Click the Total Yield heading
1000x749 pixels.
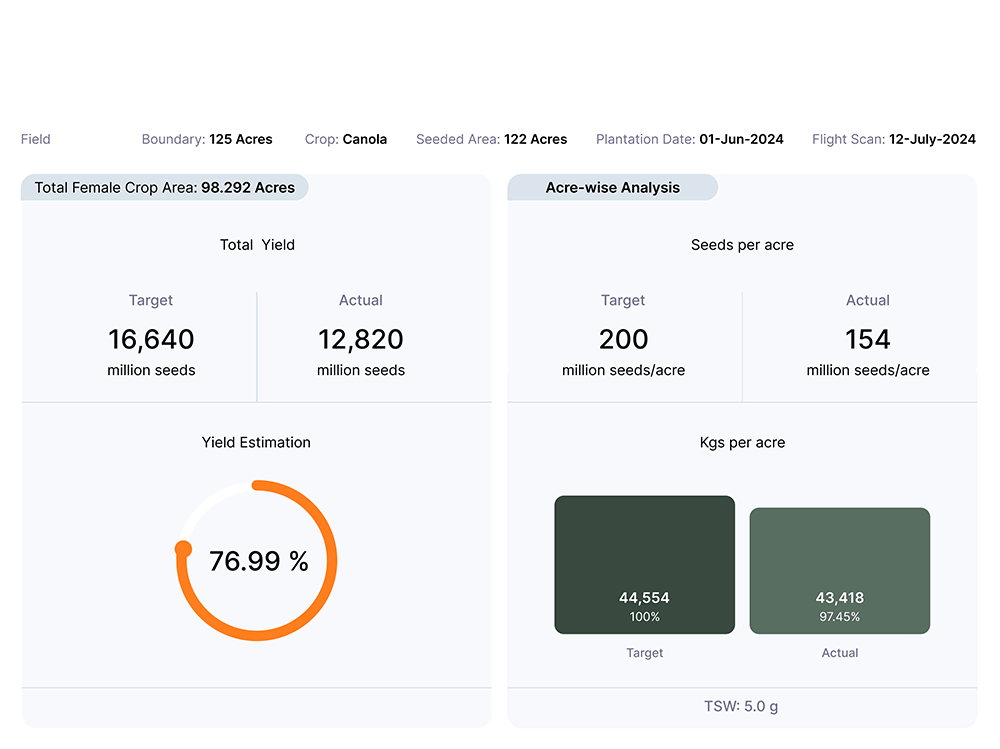[x=257, y=244]
